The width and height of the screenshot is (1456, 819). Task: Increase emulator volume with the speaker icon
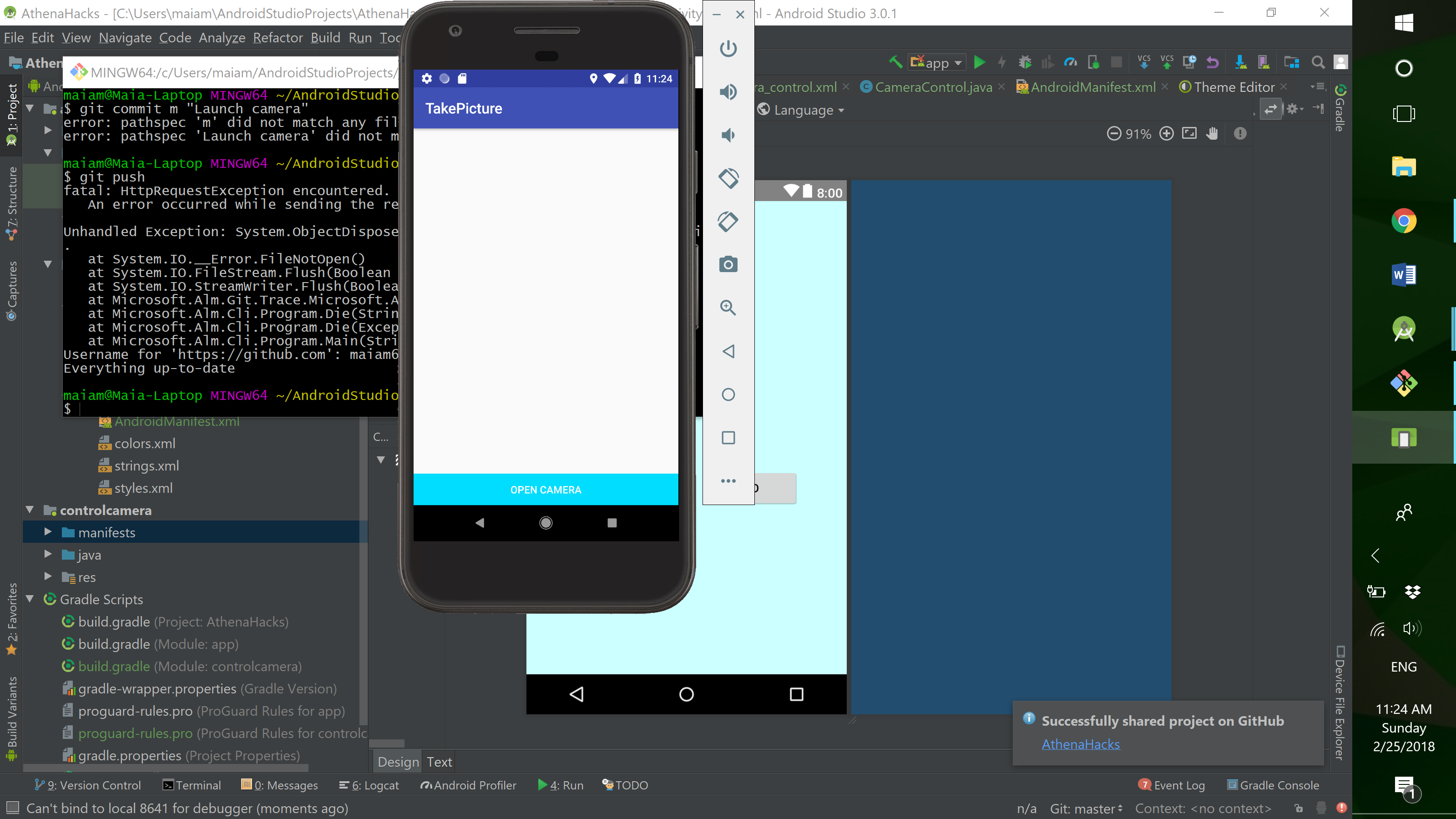[728, 91]
